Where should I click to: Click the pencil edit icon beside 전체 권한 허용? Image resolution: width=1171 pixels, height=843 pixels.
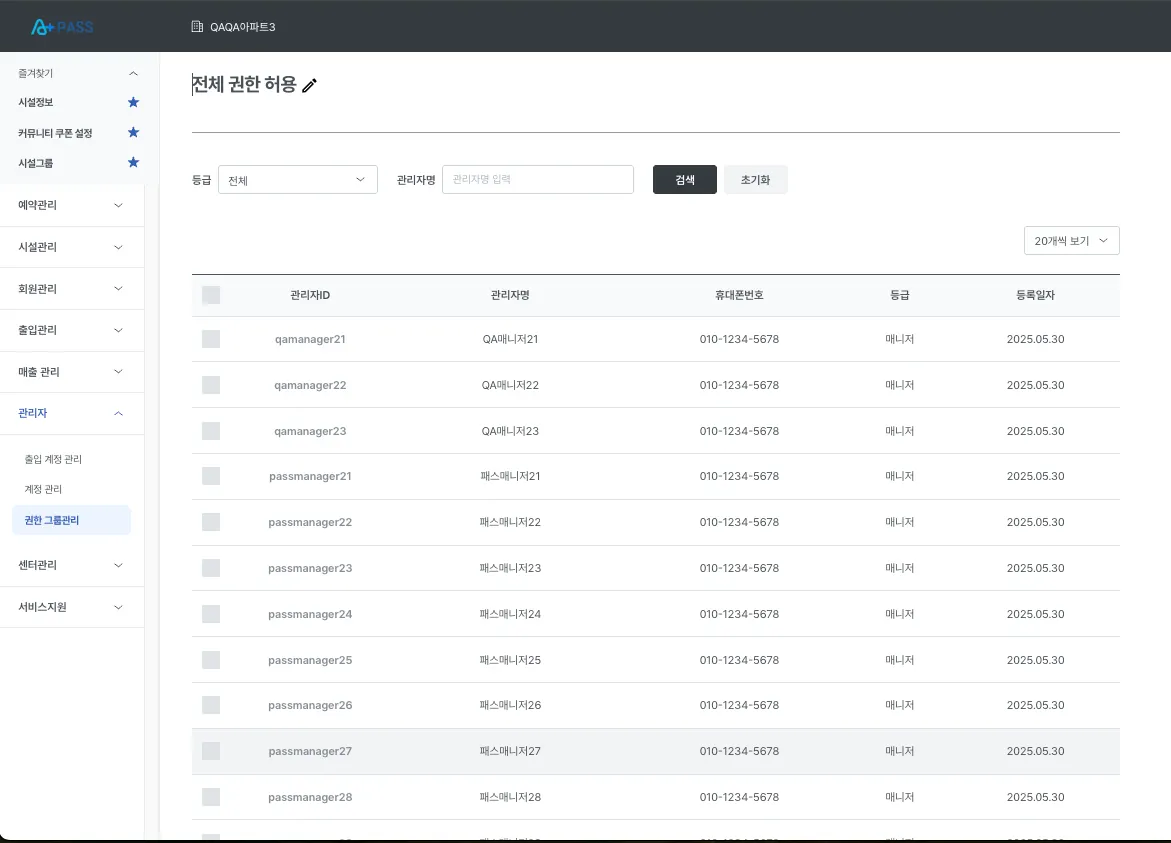tap(309, 85)
